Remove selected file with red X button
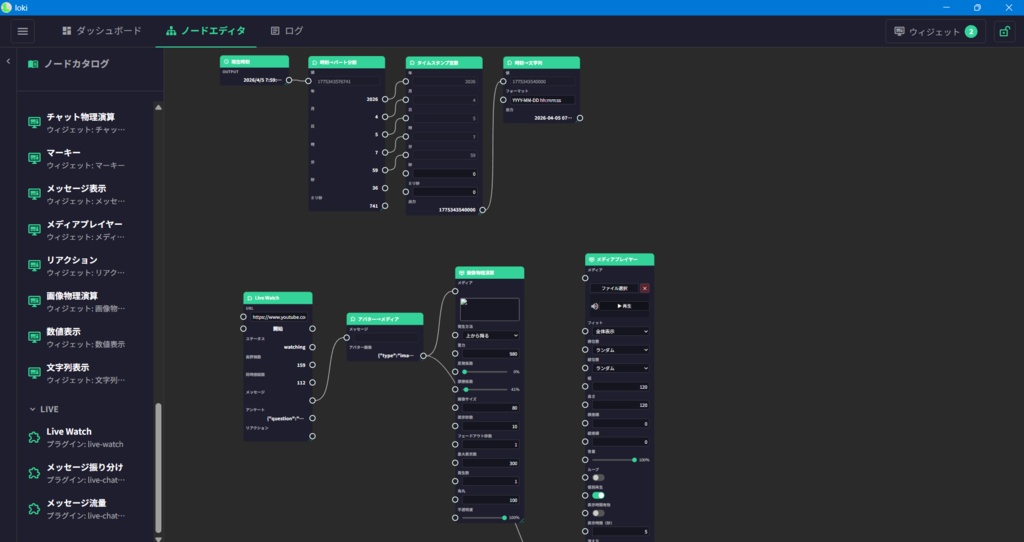This screenshot has height=542, width=1024. point(645,288)
